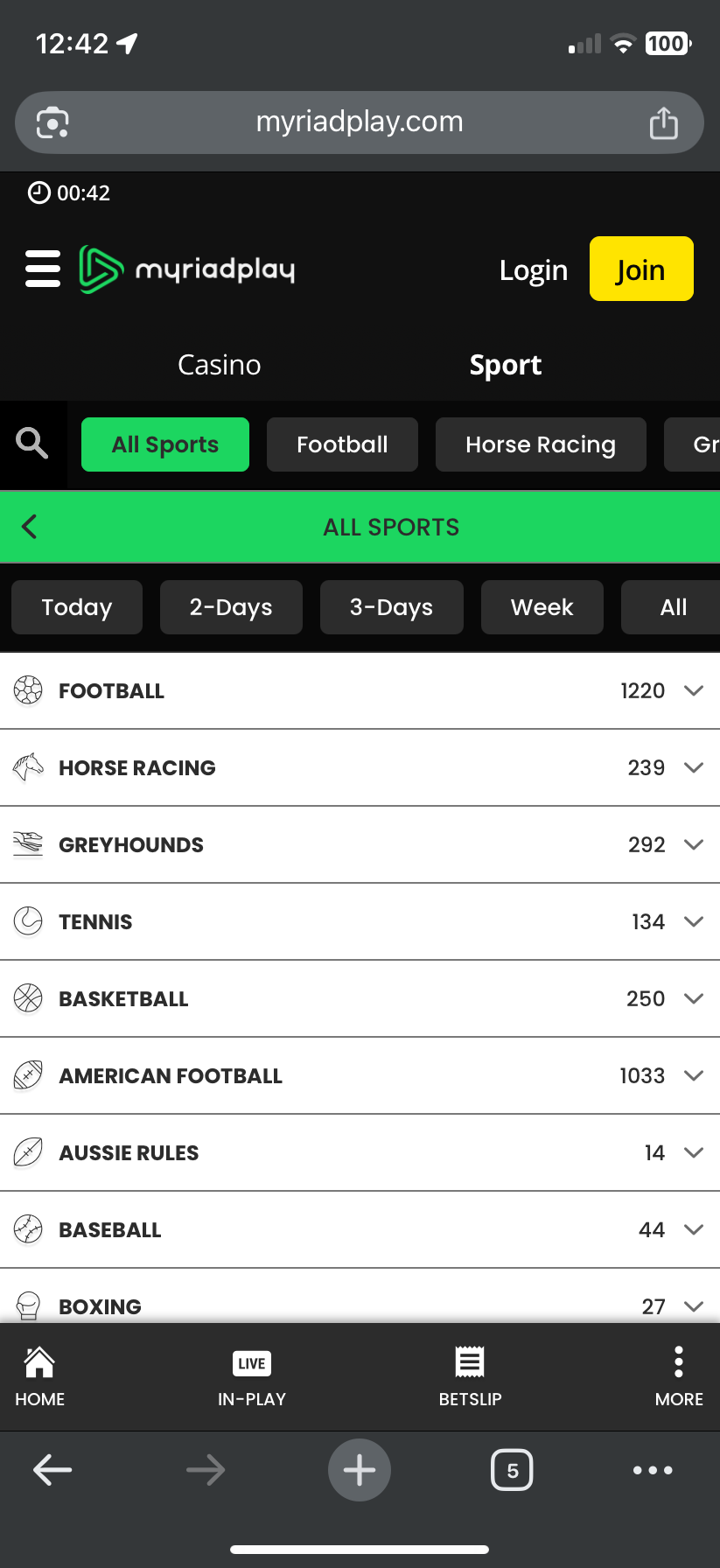Select the Week time filter
The width and height of the screenshot is (720, 1568).
pos(542,607)
